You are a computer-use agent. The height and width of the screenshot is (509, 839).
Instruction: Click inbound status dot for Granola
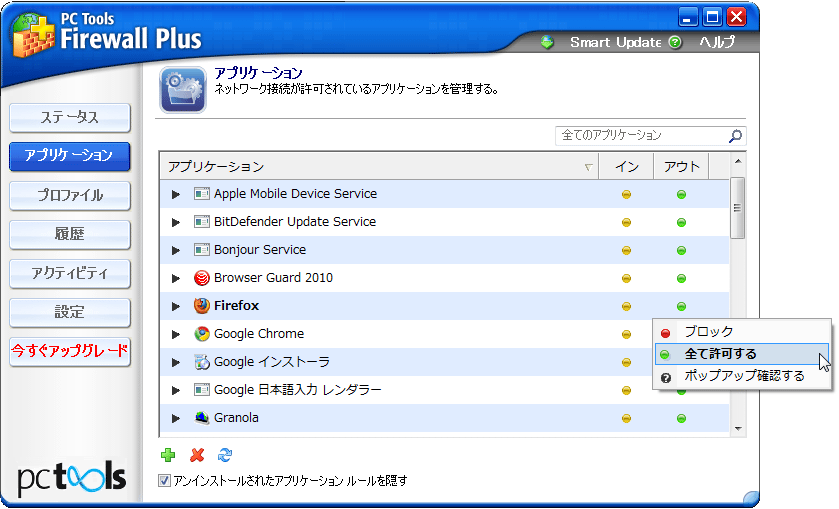(626, 419)
